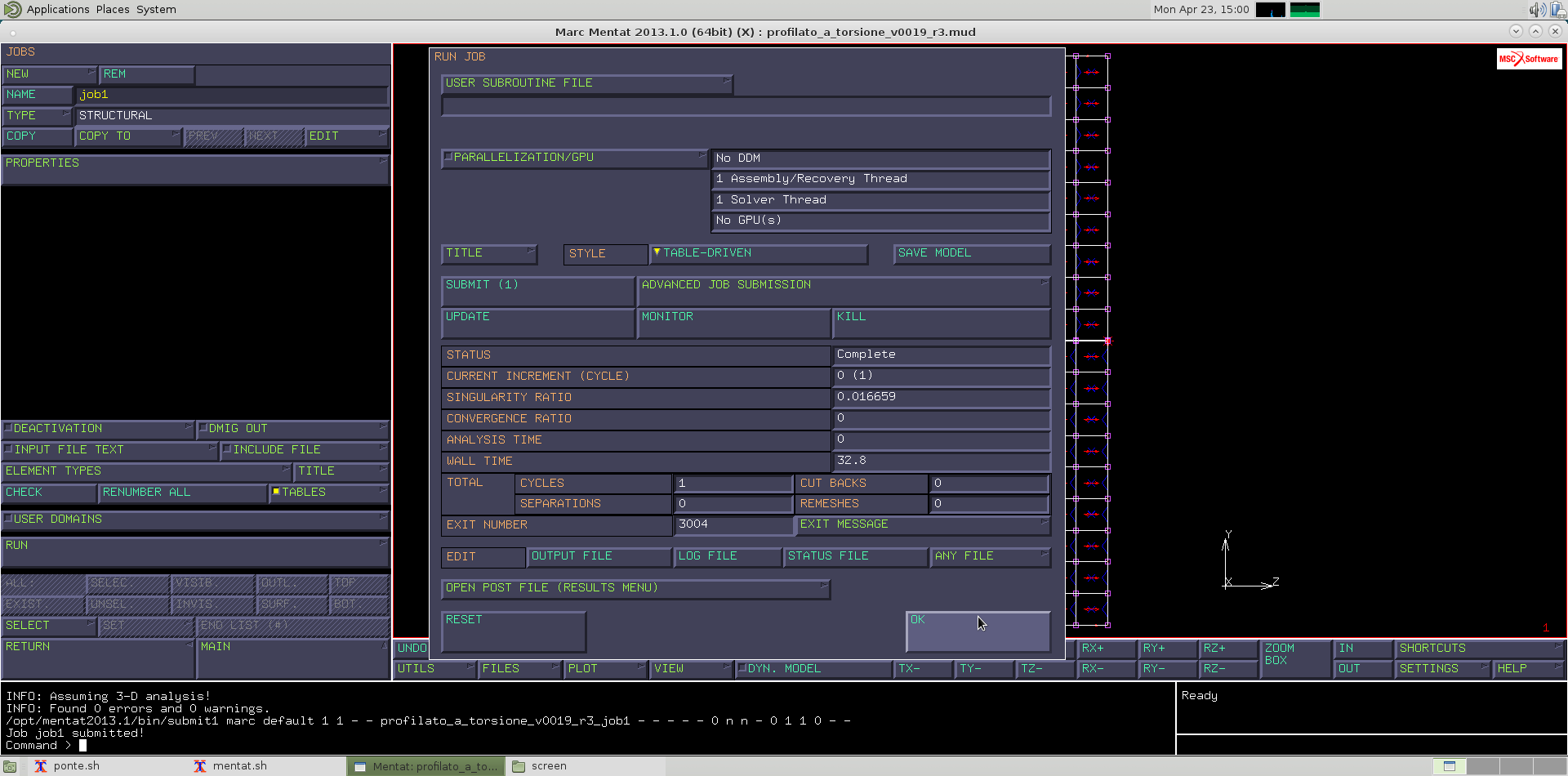Open the Places menu
The width and height of the screenshot is (1568, 776).
tap(113, 10)
